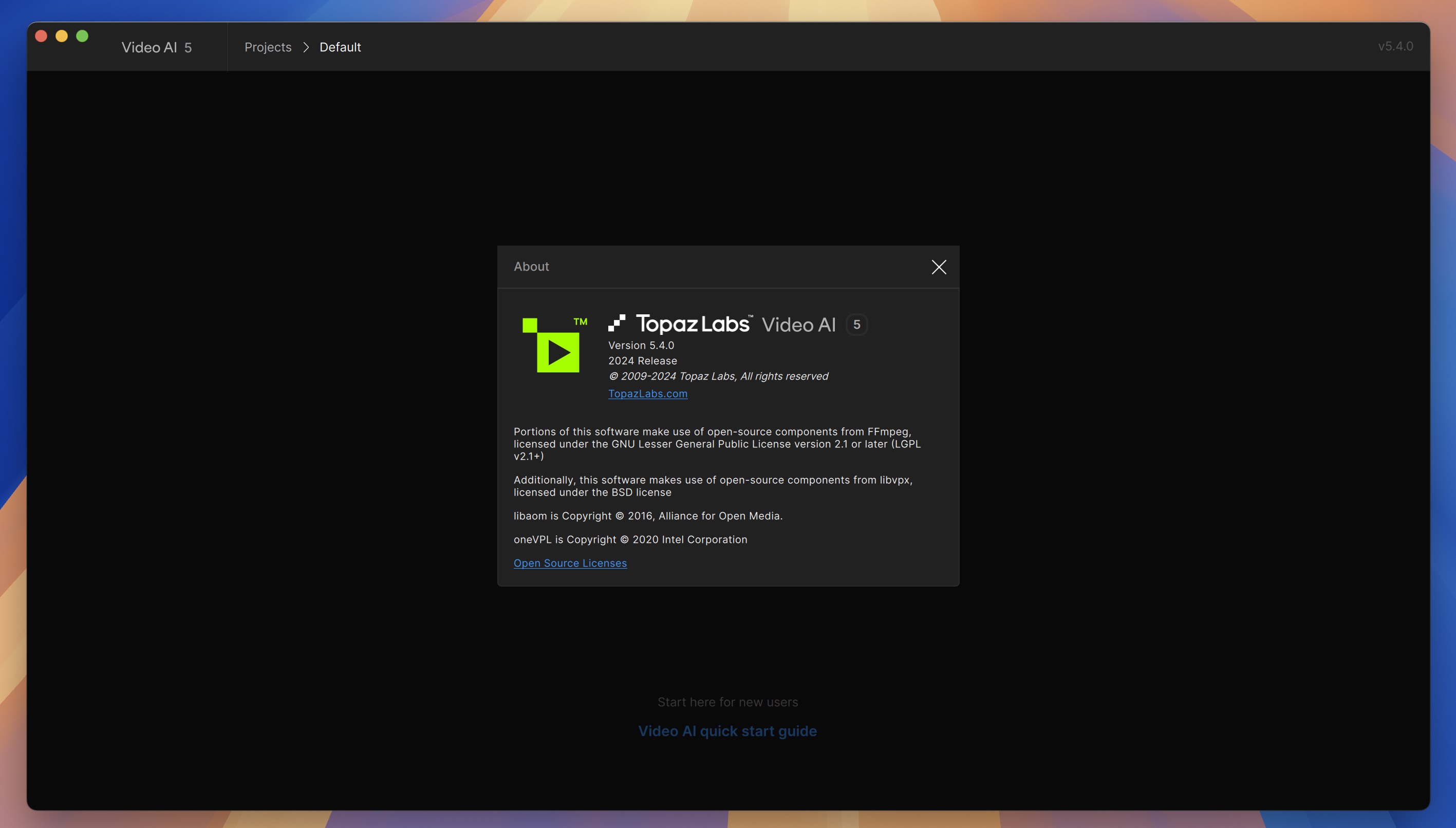Click the copyright 2009-2024 Topaz Labs line
This screenshot has width=1456, height=828.
click(x=718, y=376)
